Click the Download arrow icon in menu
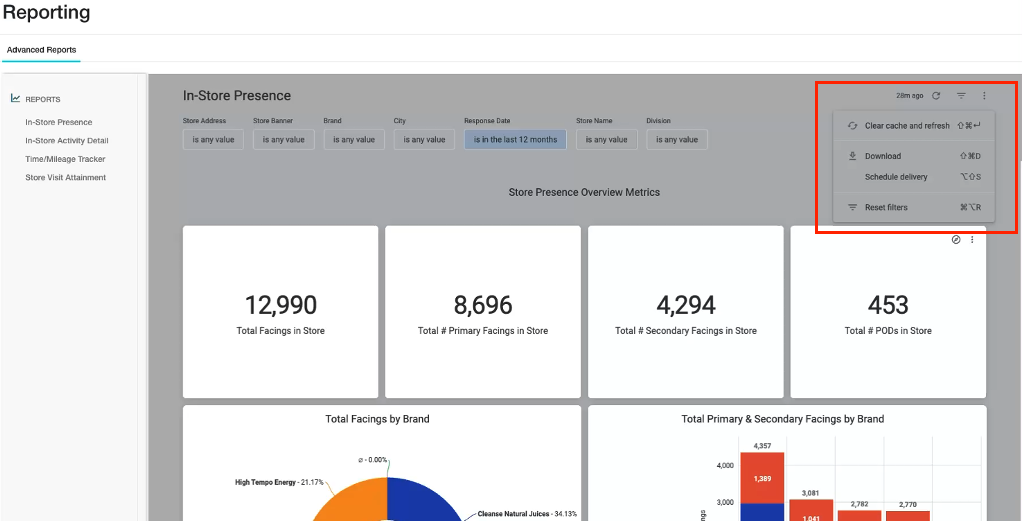 pyautogui.click(x=852, y=156)
